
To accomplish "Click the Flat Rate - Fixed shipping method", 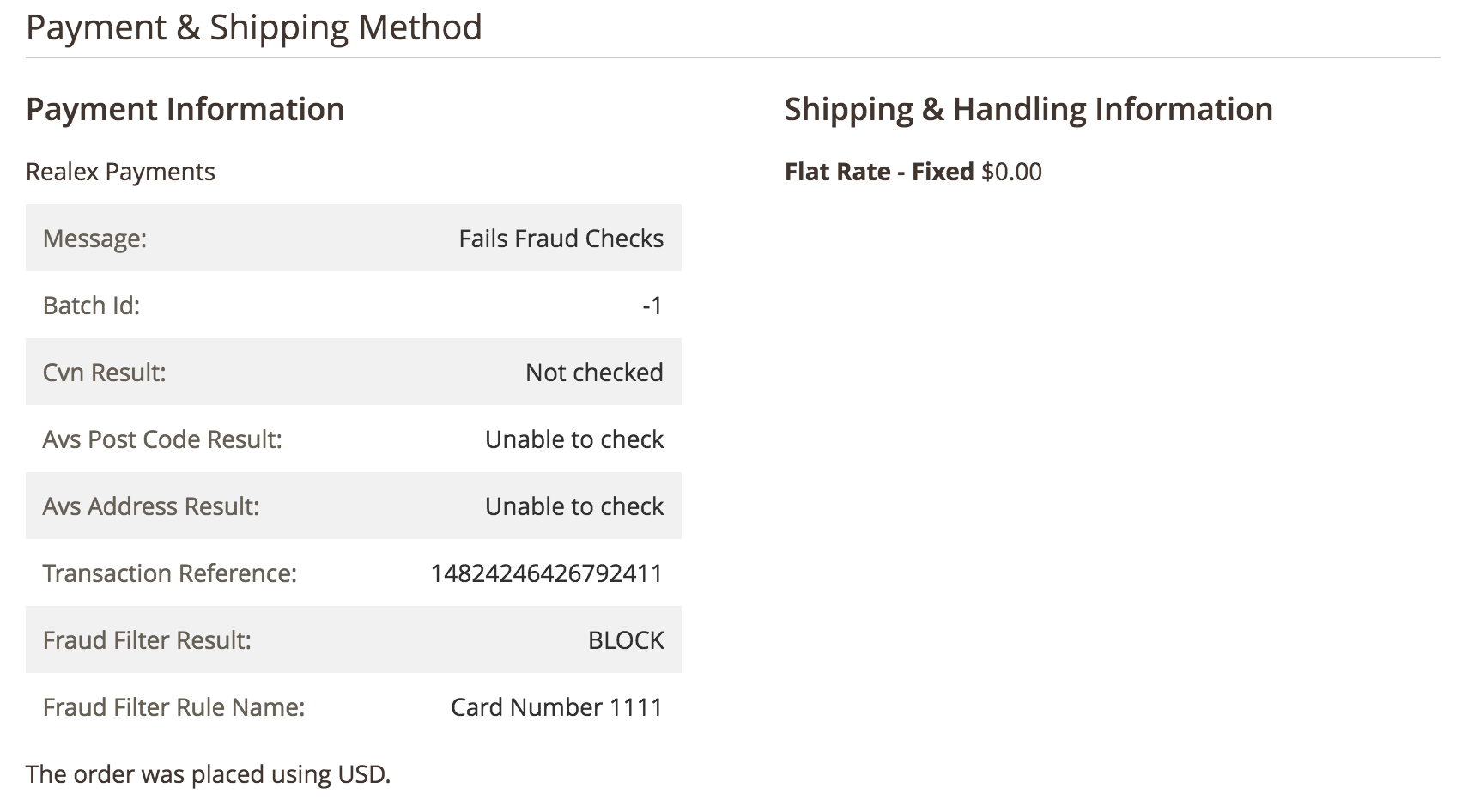I will point(879,172).
